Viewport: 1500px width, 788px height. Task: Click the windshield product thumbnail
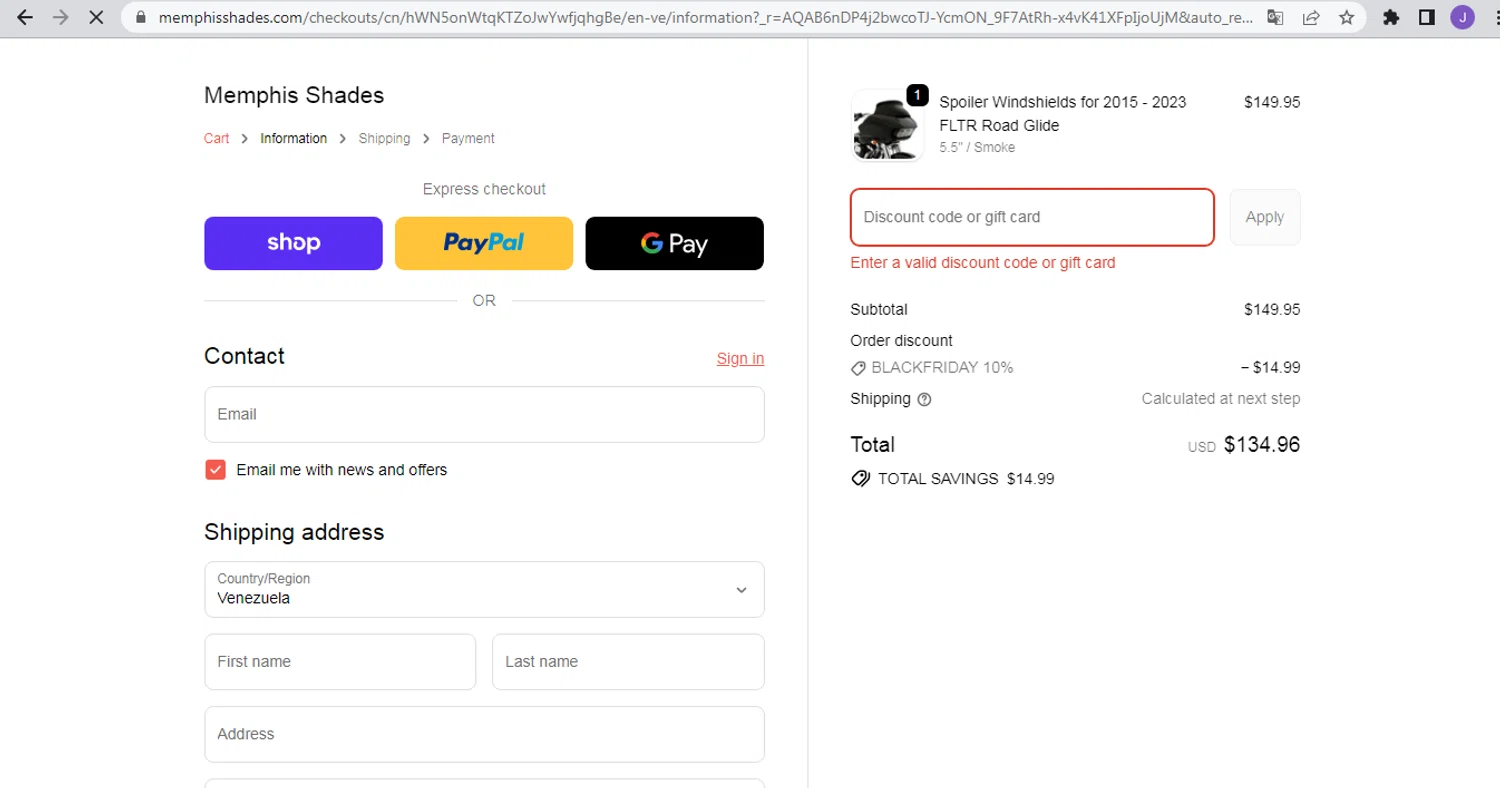887,125
